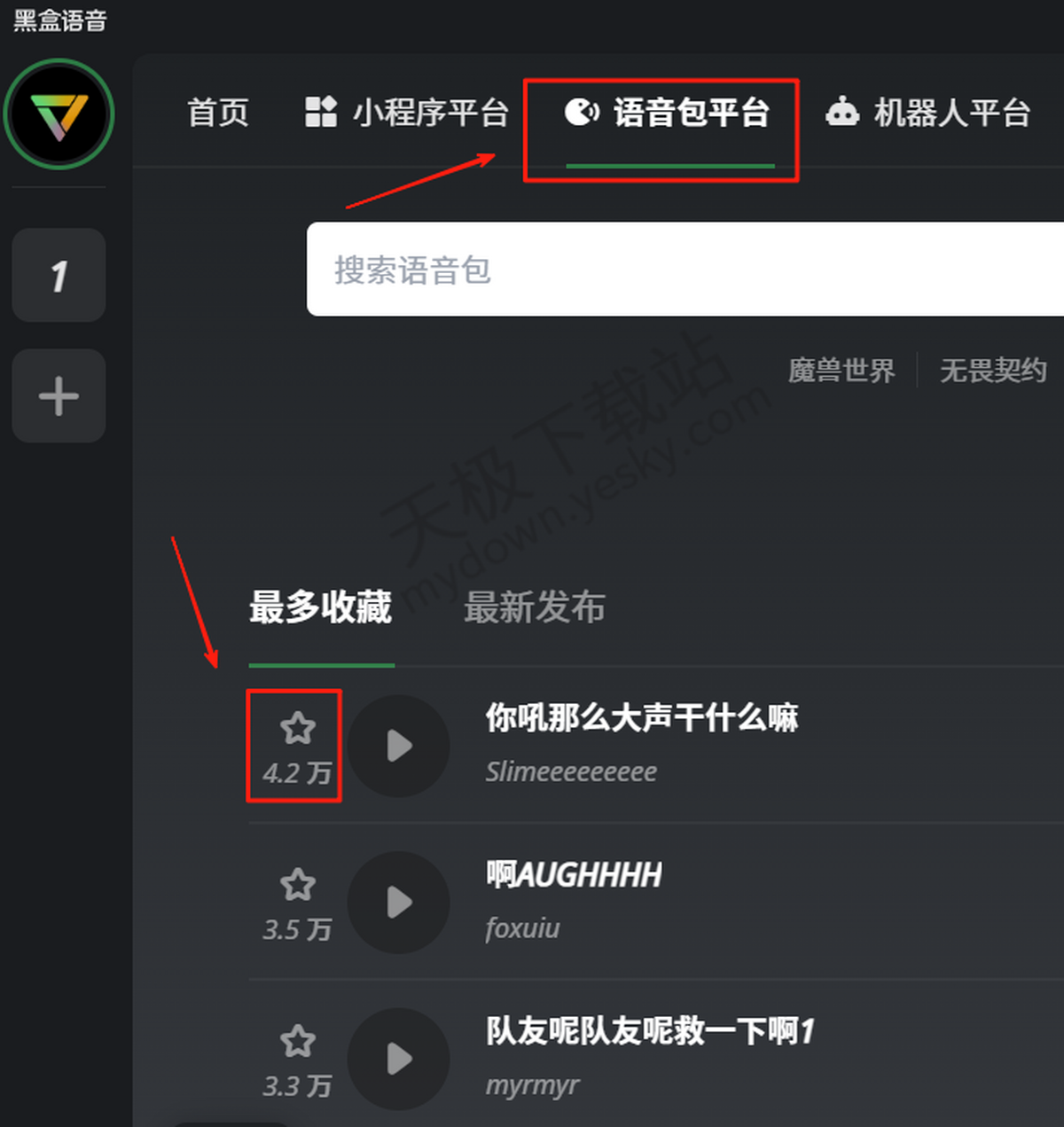Image resolution: width=1064 pixels, height=1127 pixels.
Task: Play the 啊AUGHHHH voice clip
Action: 399,903
